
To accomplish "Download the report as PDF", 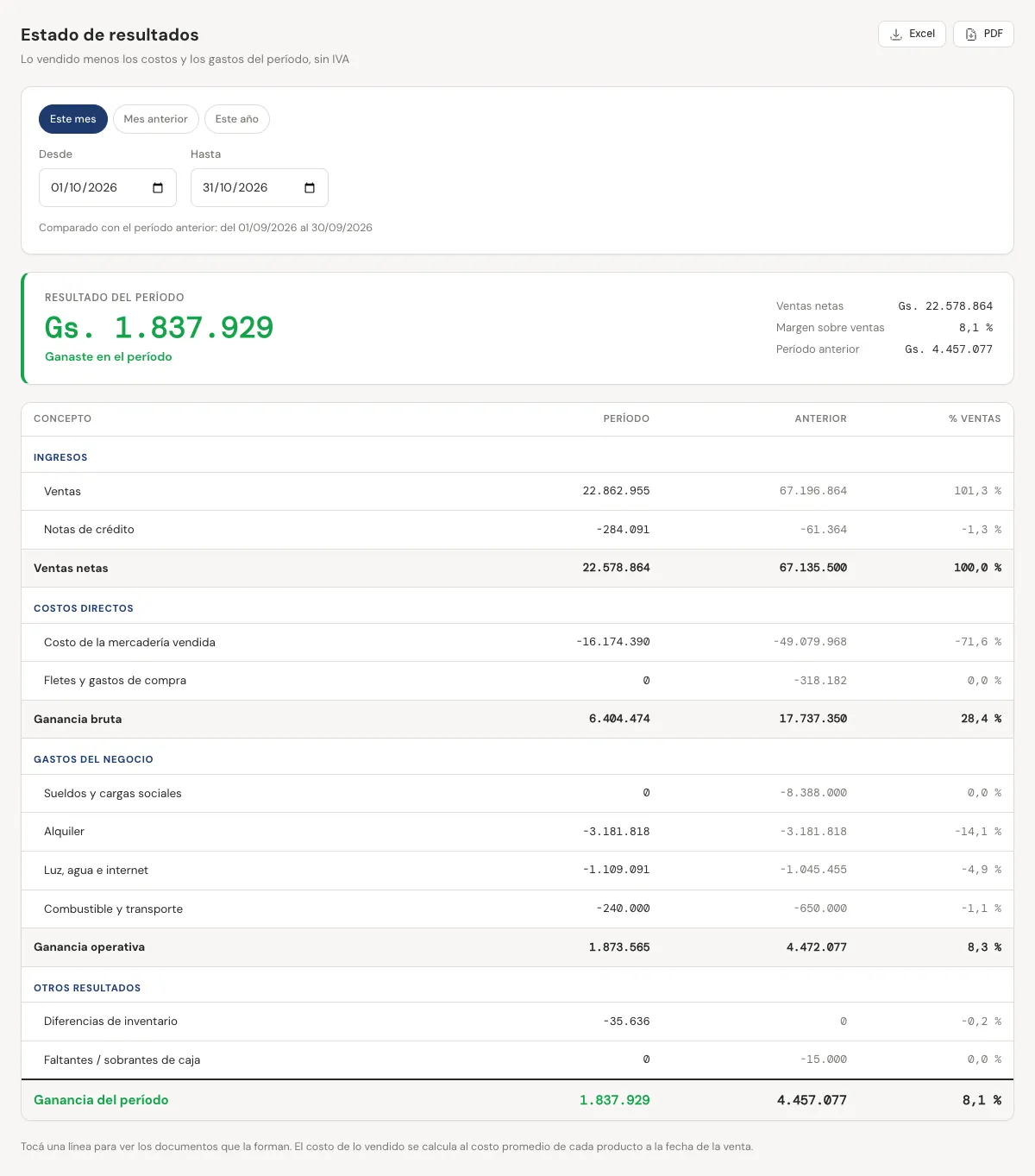I will click(x=983, y=34).
